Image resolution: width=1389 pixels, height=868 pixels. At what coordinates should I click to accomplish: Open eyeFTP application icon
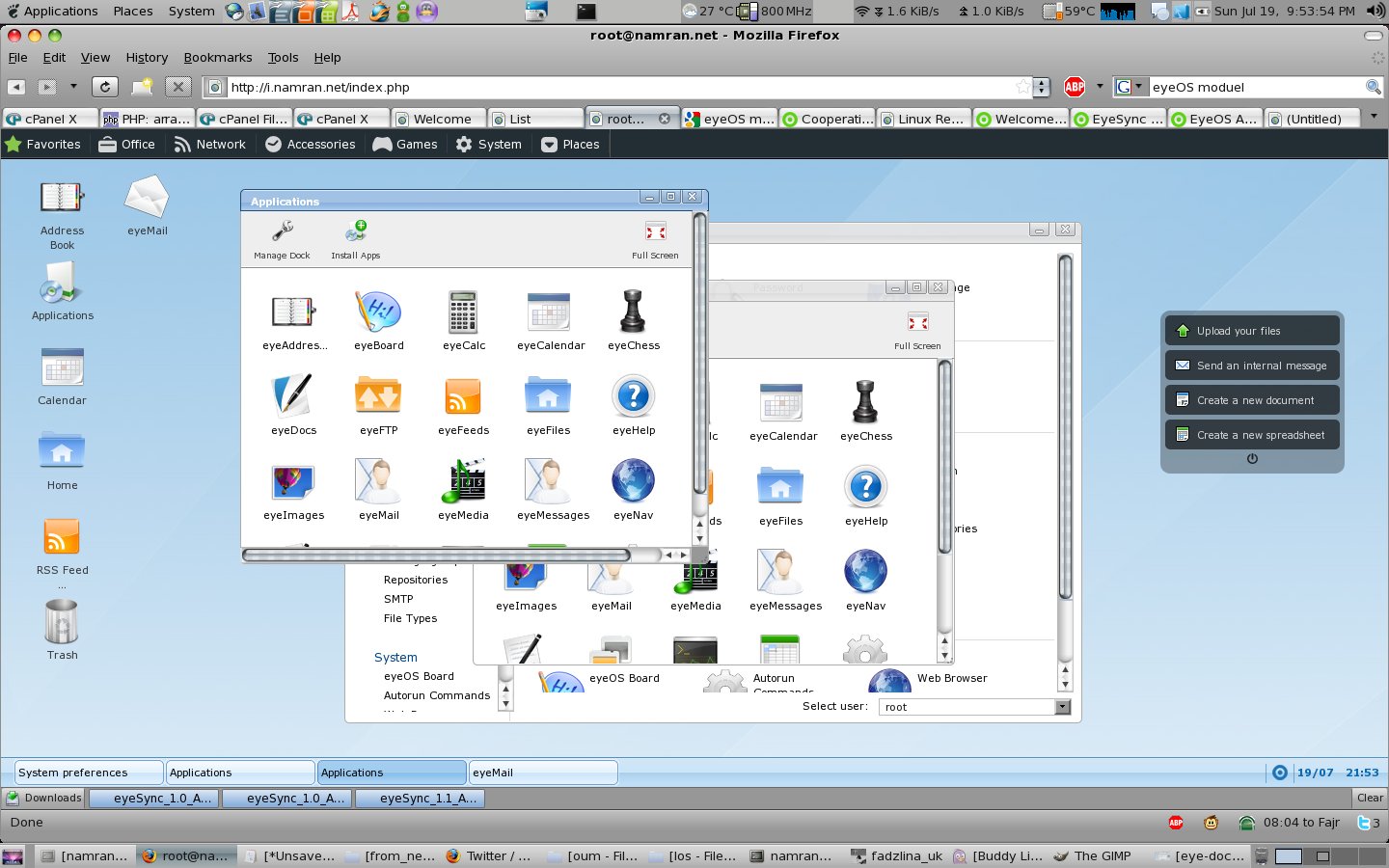(x=378, y=398)
